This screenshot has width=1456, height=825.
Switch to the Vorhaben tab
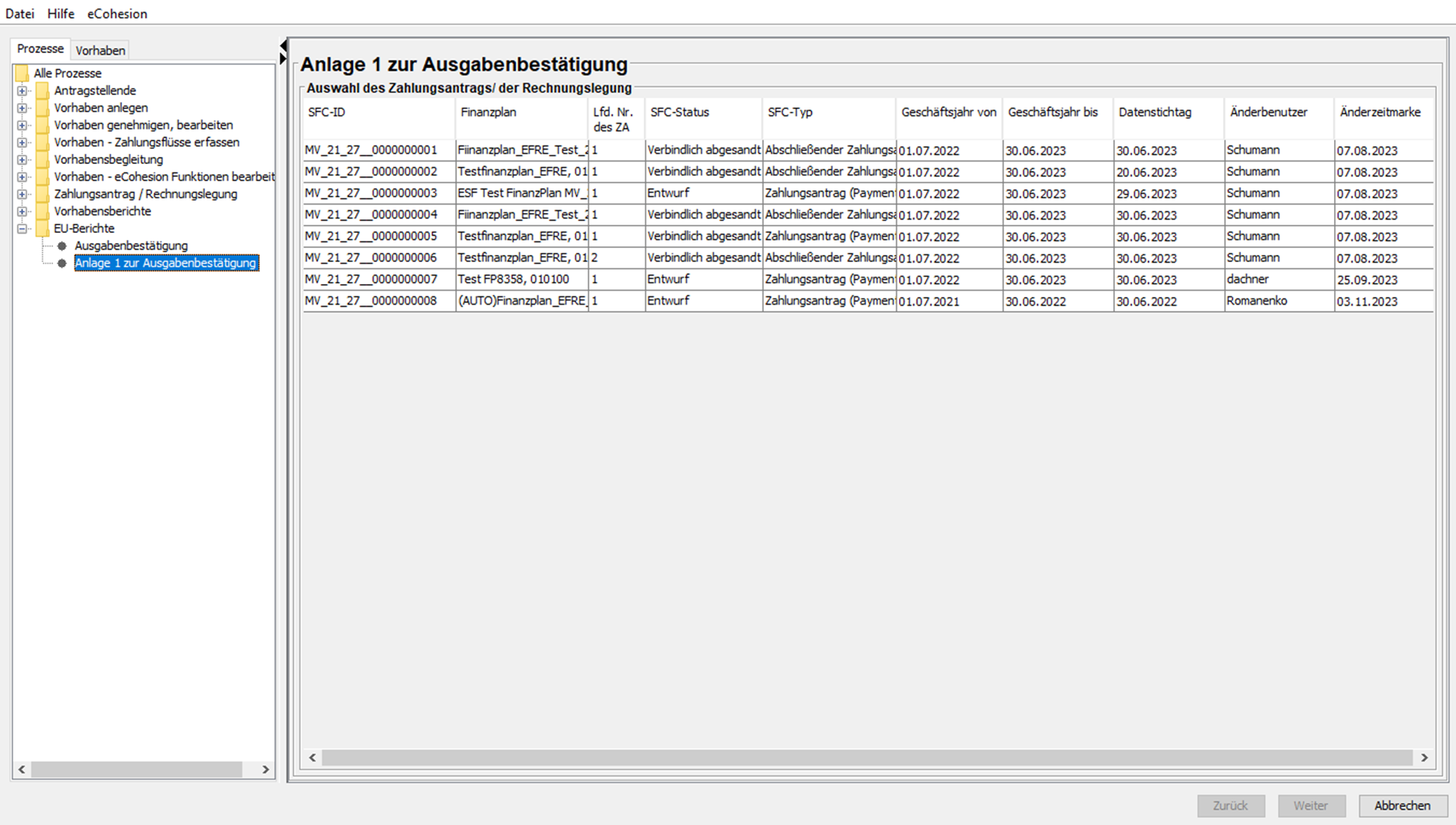[x=101, y=50]
